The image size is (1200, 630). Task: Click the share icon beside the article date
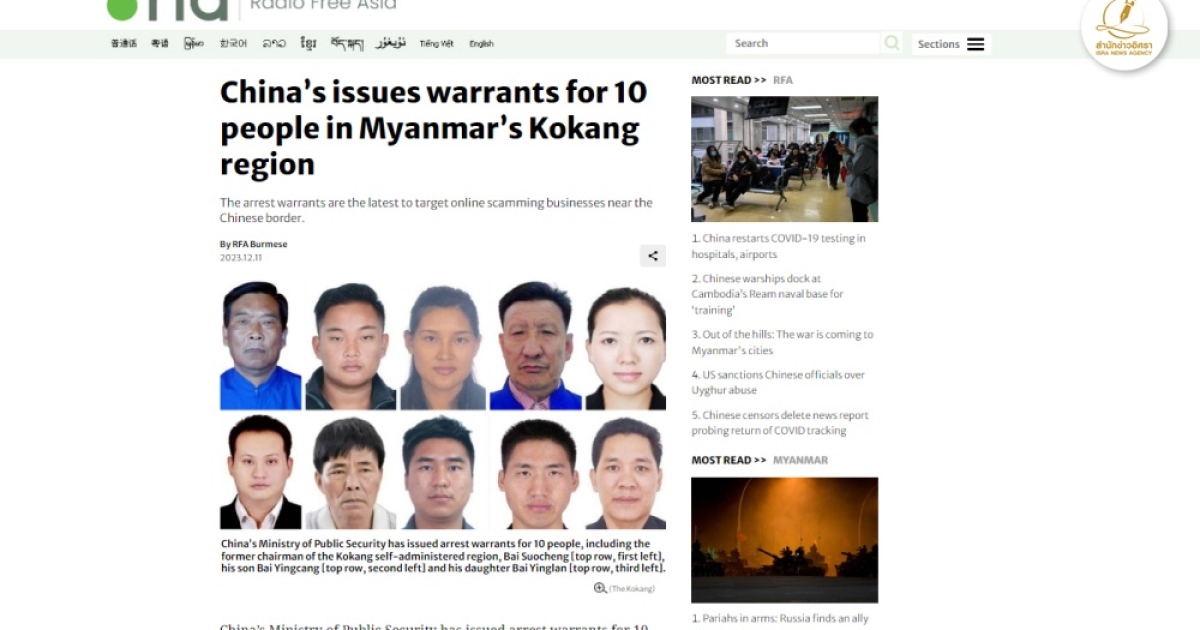coord(653,256)
